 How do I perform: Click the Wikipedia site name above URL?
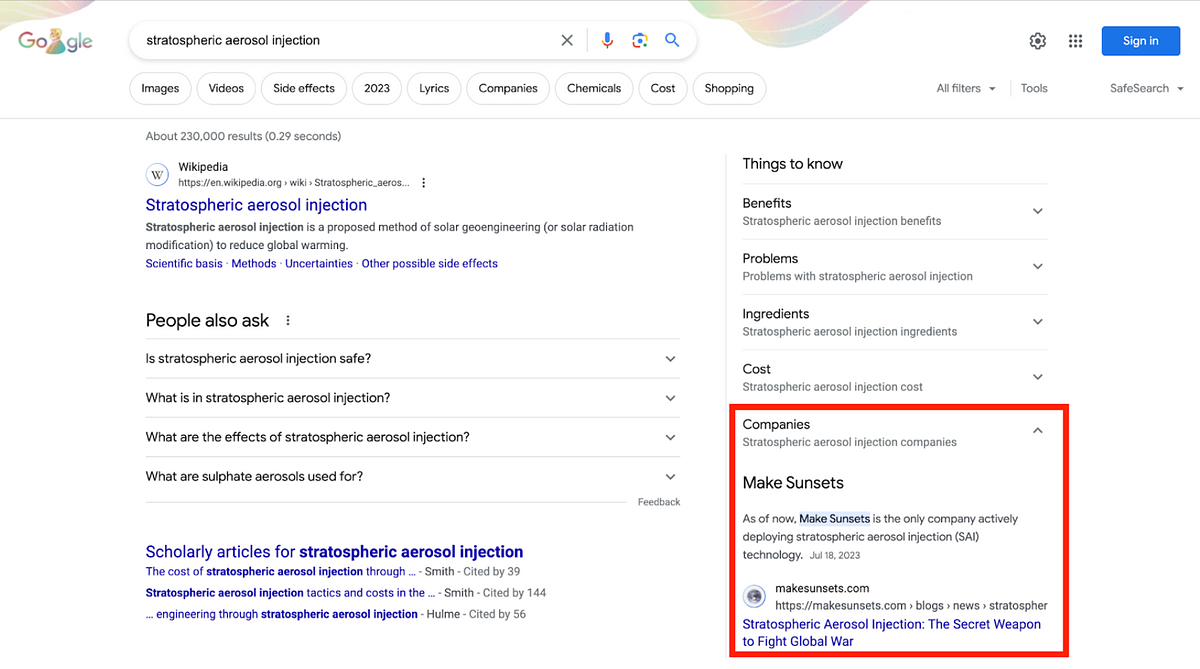click(x=203, y=167)
